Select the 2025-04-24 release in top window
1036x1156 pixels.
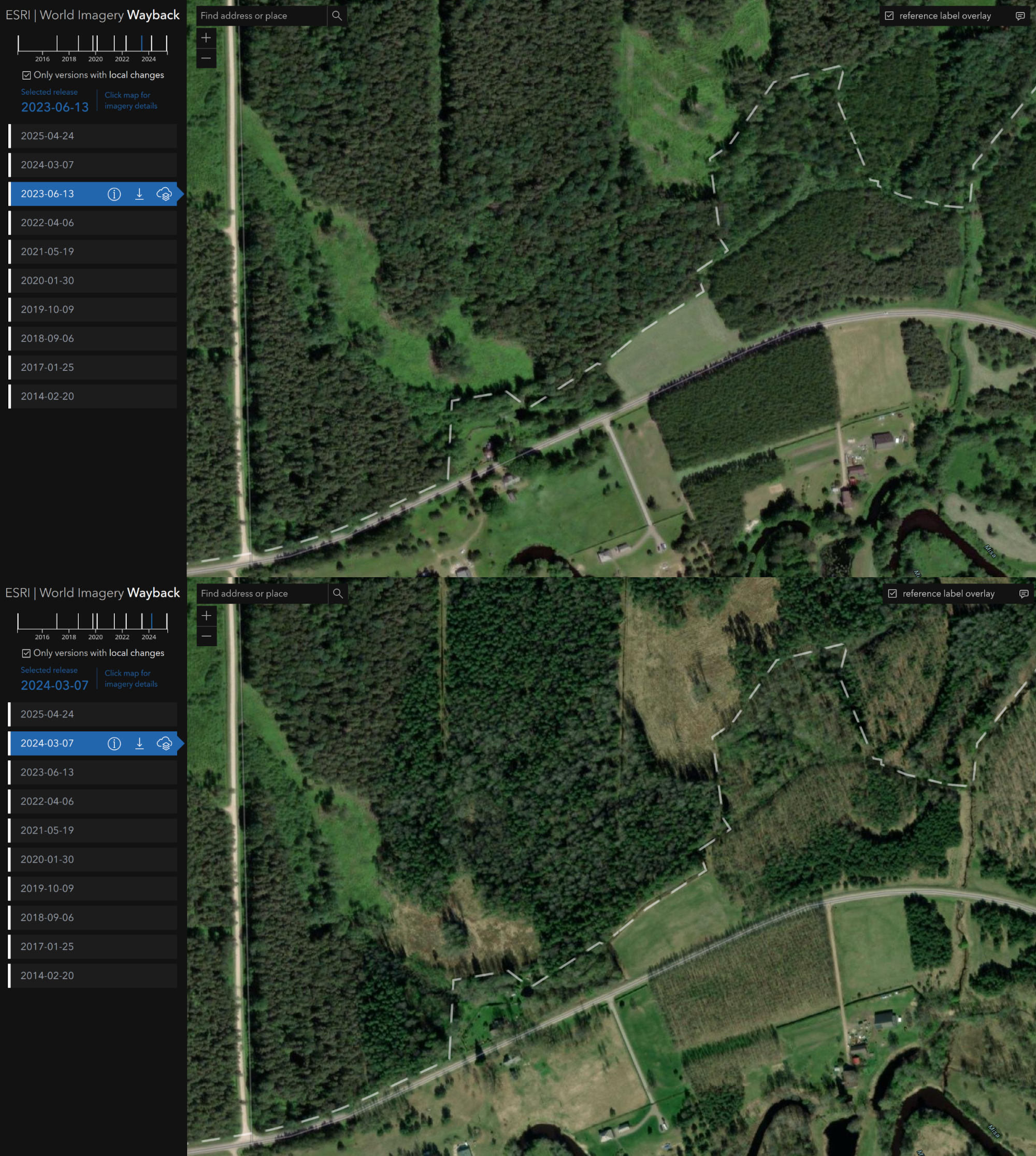coord(93,136)
